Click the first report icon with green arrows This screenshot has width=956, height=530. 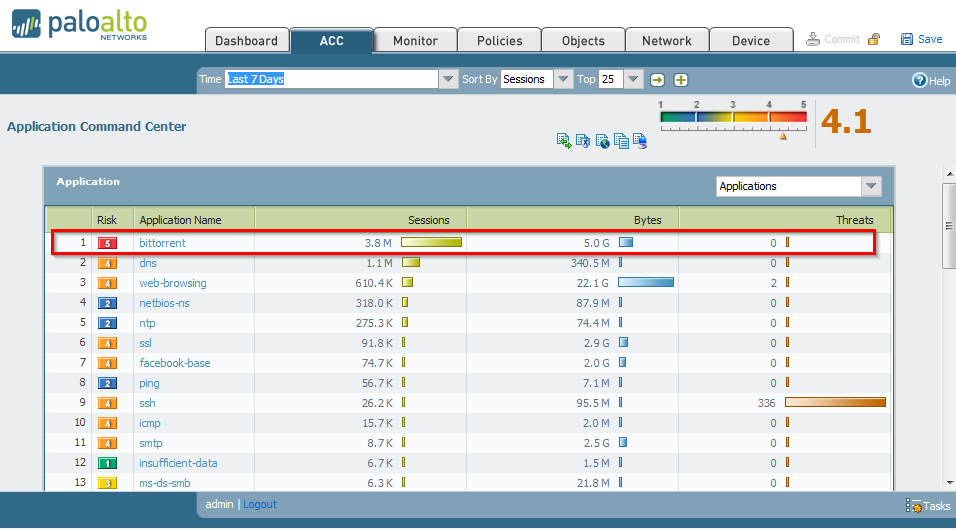pos(564,141)
